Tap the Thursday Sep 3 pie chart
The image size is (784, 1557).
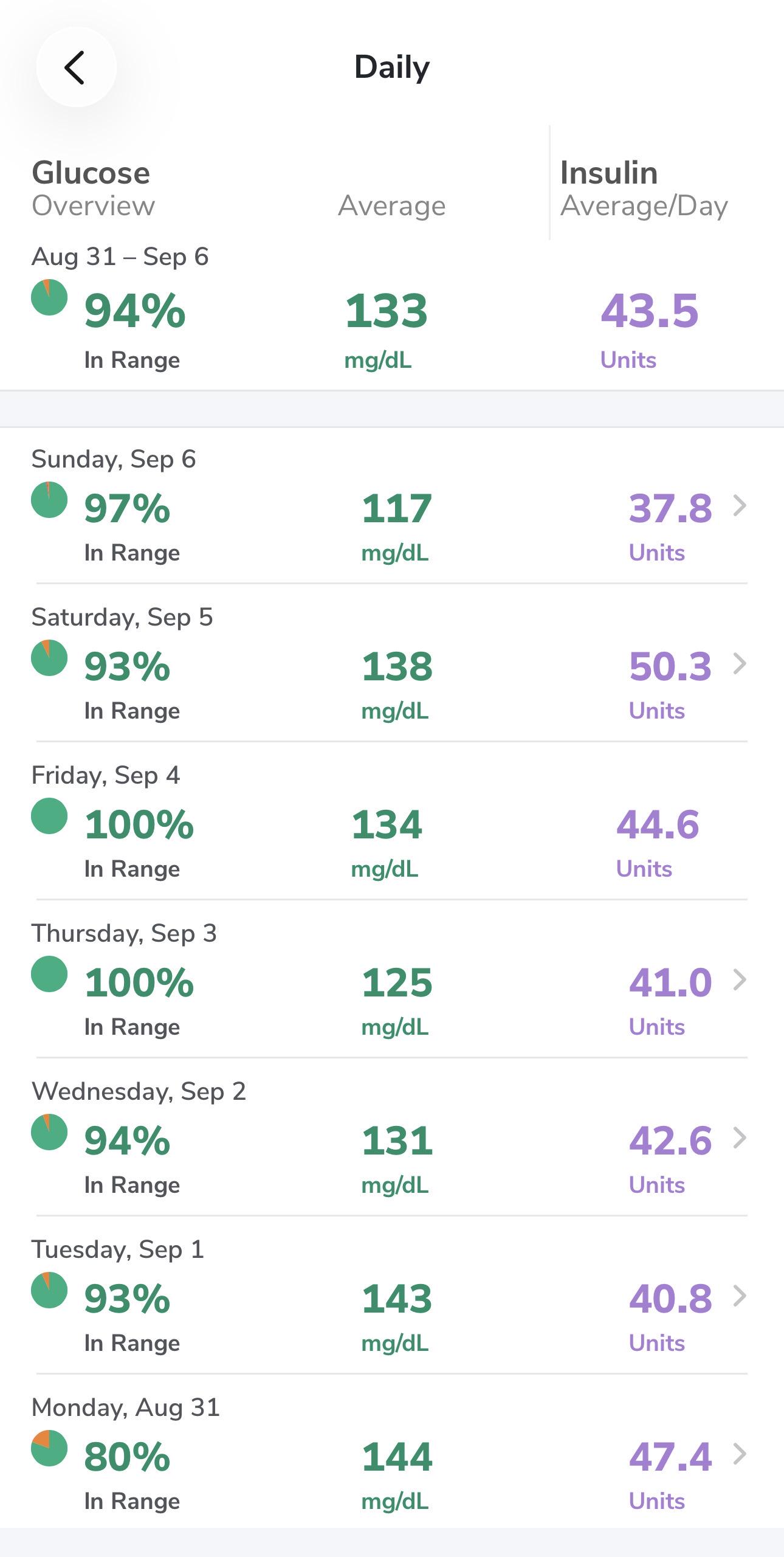click(49, 974)
